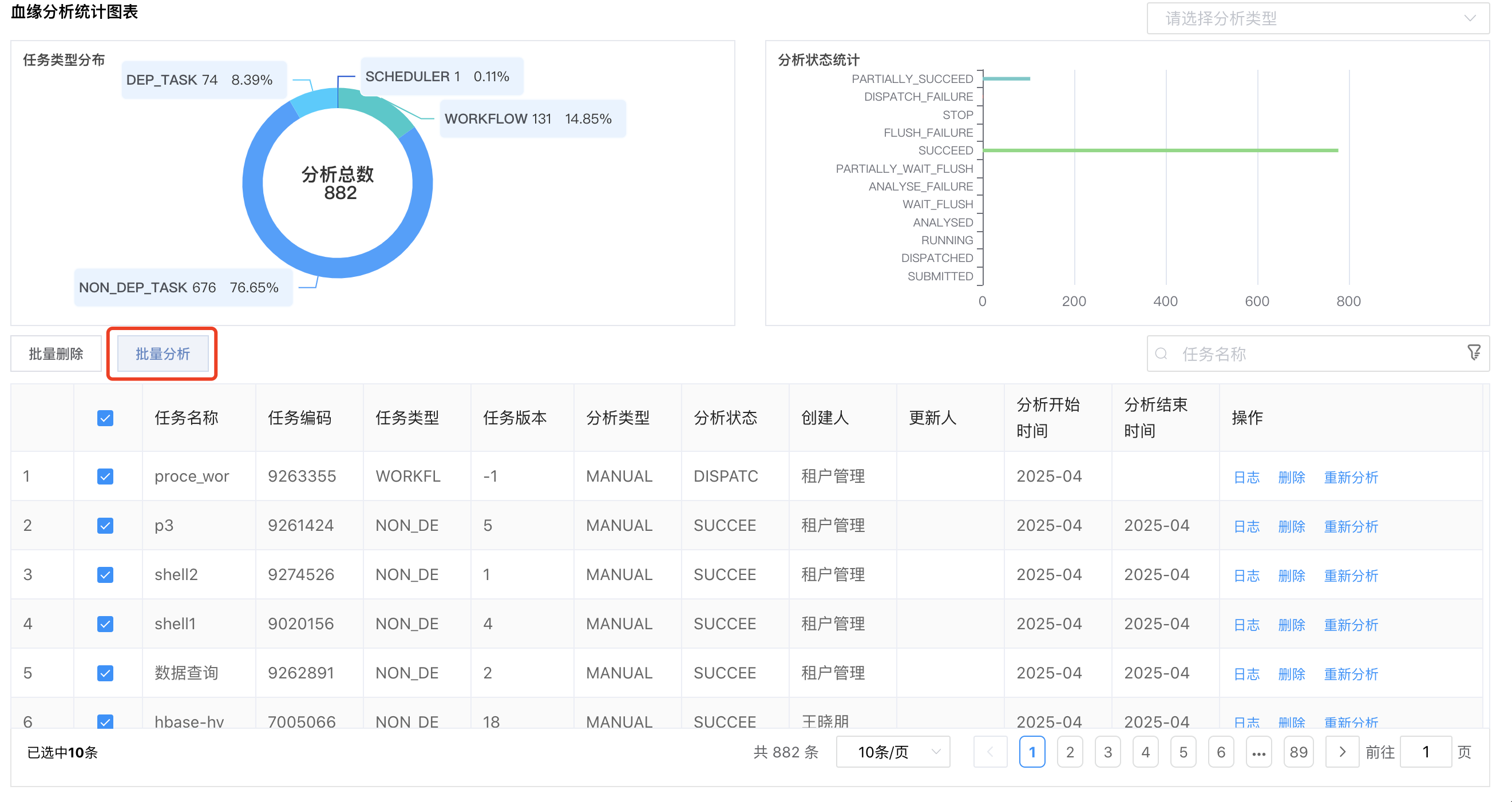
Task: Open 日志 for task shell1
Action: (x=1245, y=624)
